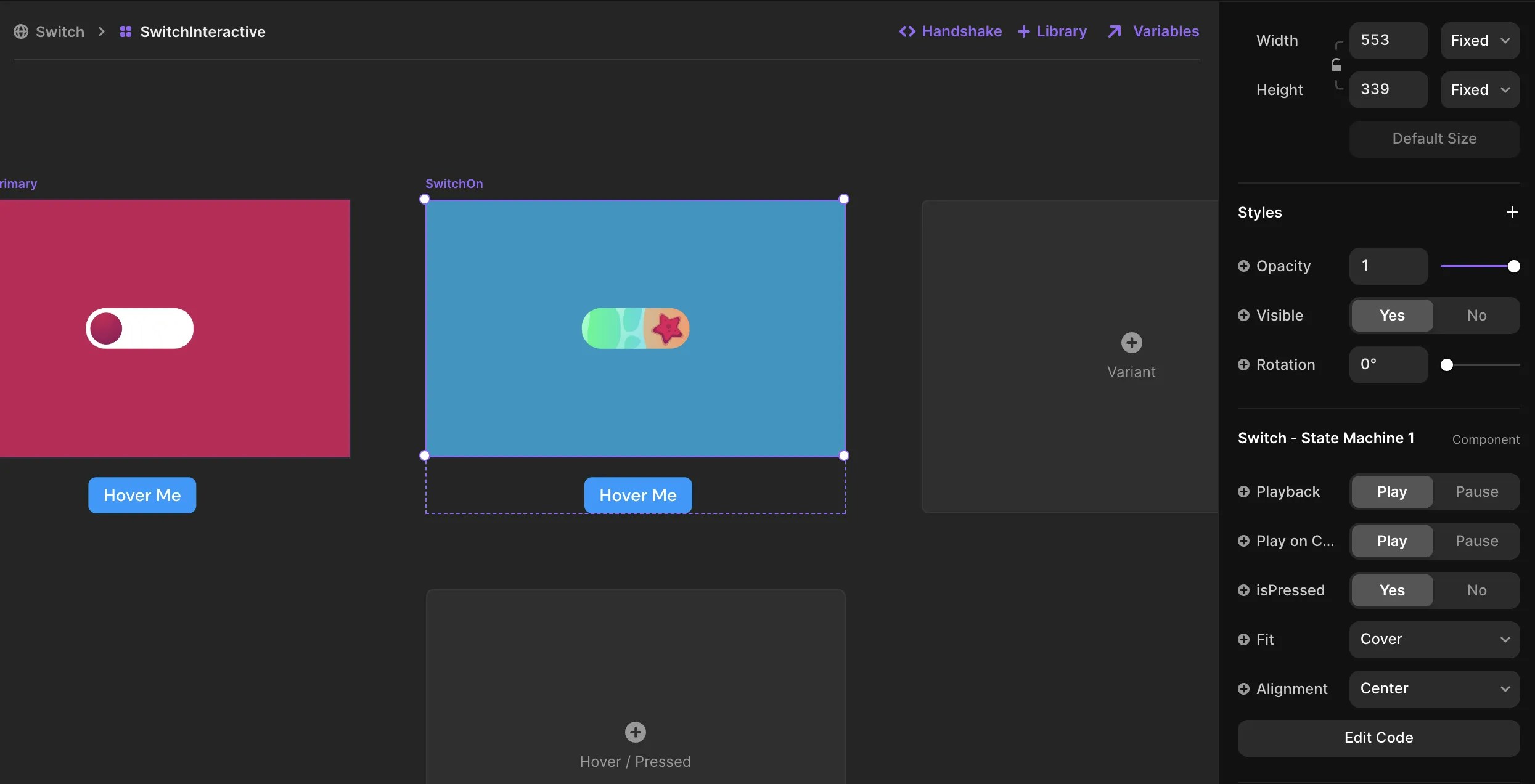1535x784 pixels.
Task: Click the Height input field
Action: tap(1388, 90)
